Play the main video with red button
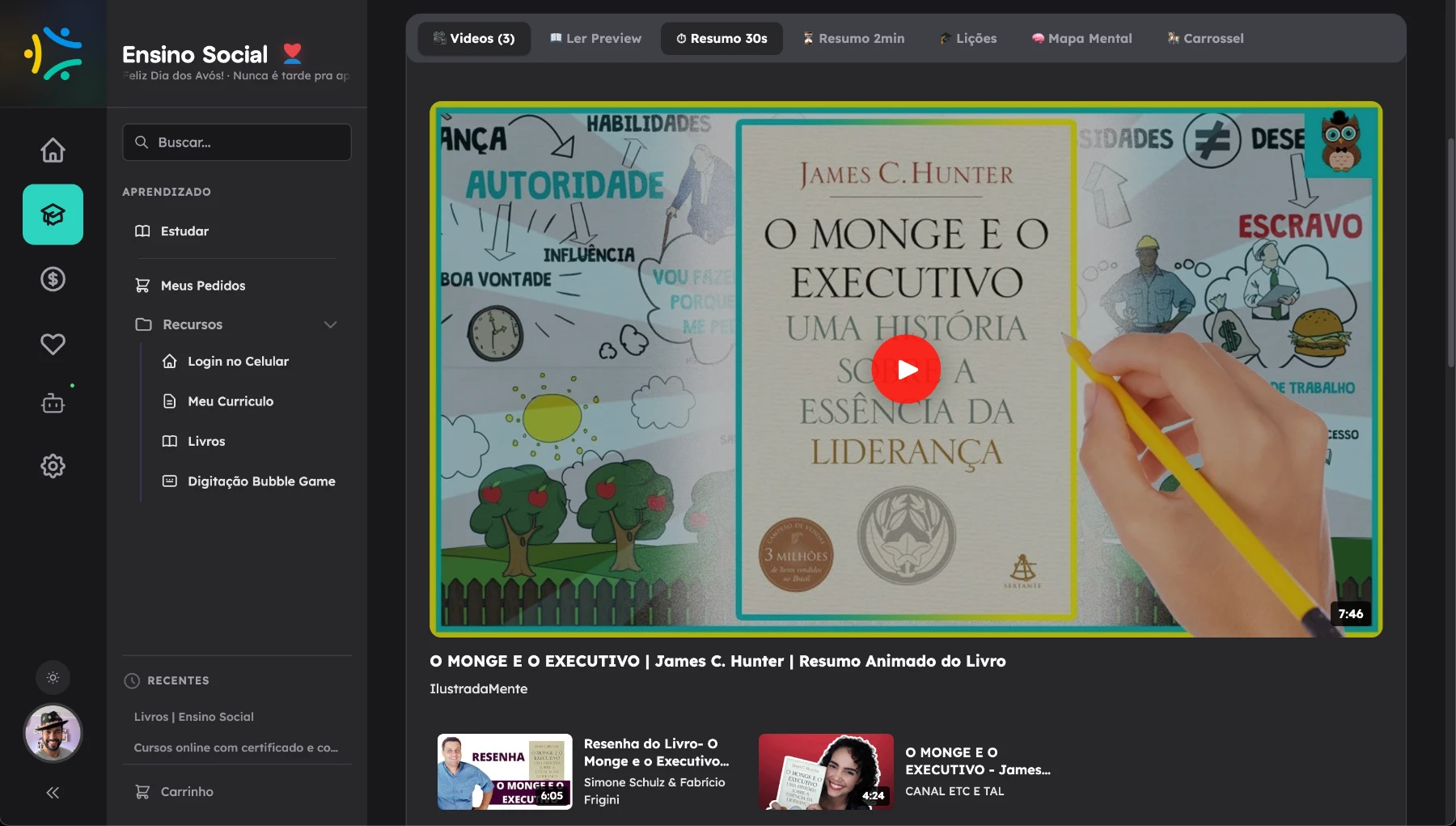The image size is (1456, 826). (x=906, y=369)
